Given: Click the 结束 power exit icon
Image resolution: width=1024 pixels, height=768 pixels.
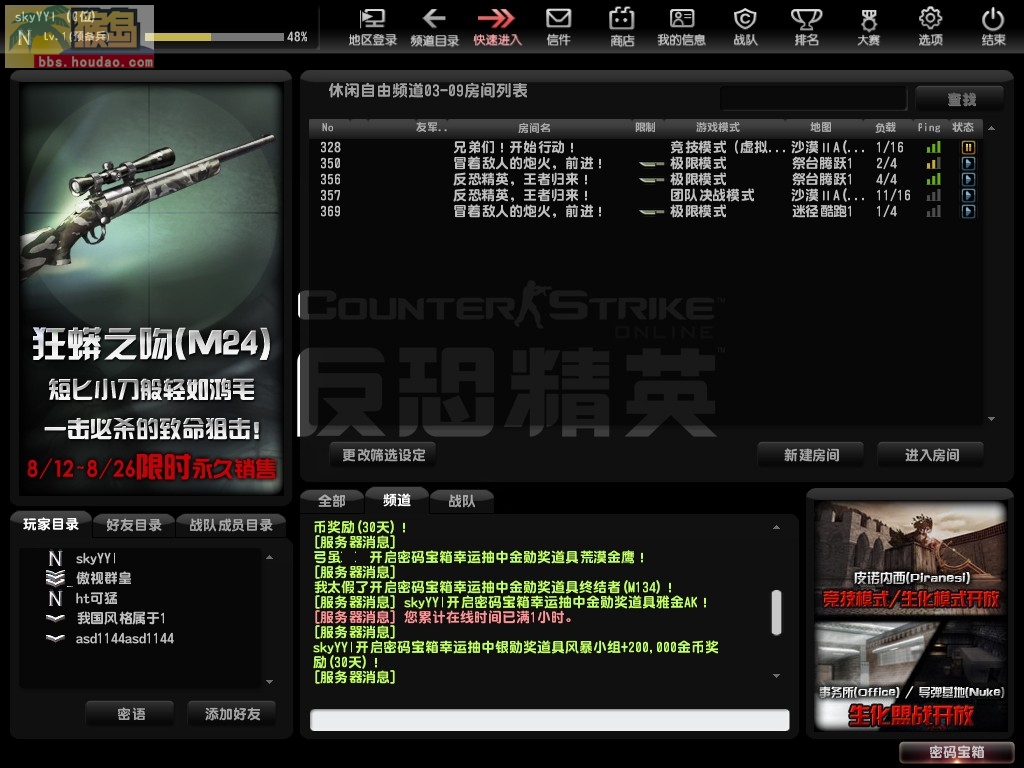Looking at the screenshot, I should pyautogui.click(x=993, y=27).
